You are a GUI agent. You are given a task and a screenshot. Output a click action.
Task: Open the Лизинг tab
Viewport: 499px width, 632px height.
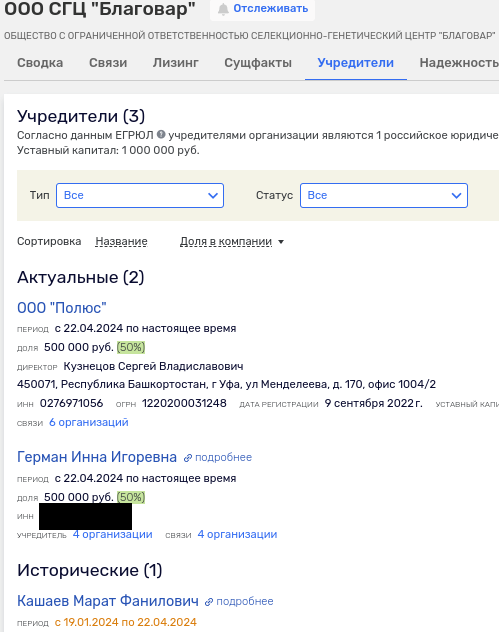point(176,63)
